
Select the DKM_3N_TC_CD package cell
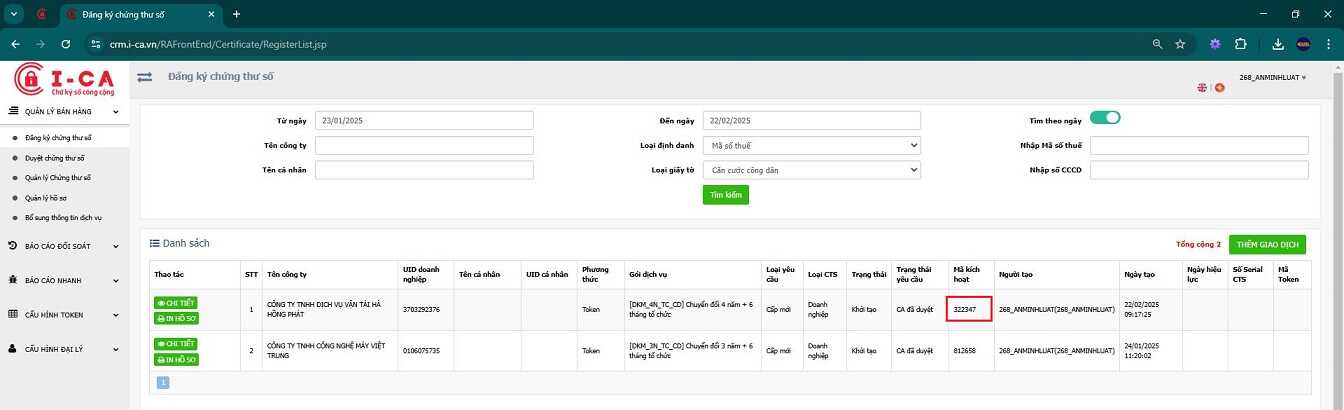click(x=691, y=351)
